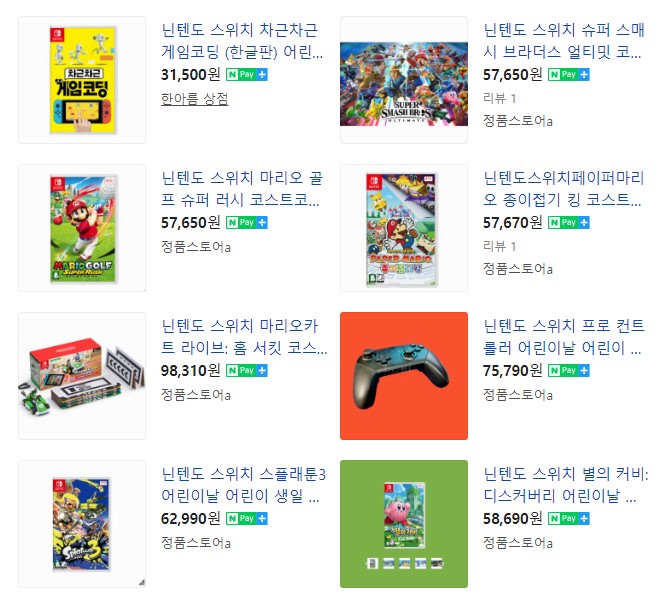Open the 닌텐도스위치페이퍼마리오 종이접기 킹 title link
The width and height of the screenshot is (666, 600).
pos(564,189)
